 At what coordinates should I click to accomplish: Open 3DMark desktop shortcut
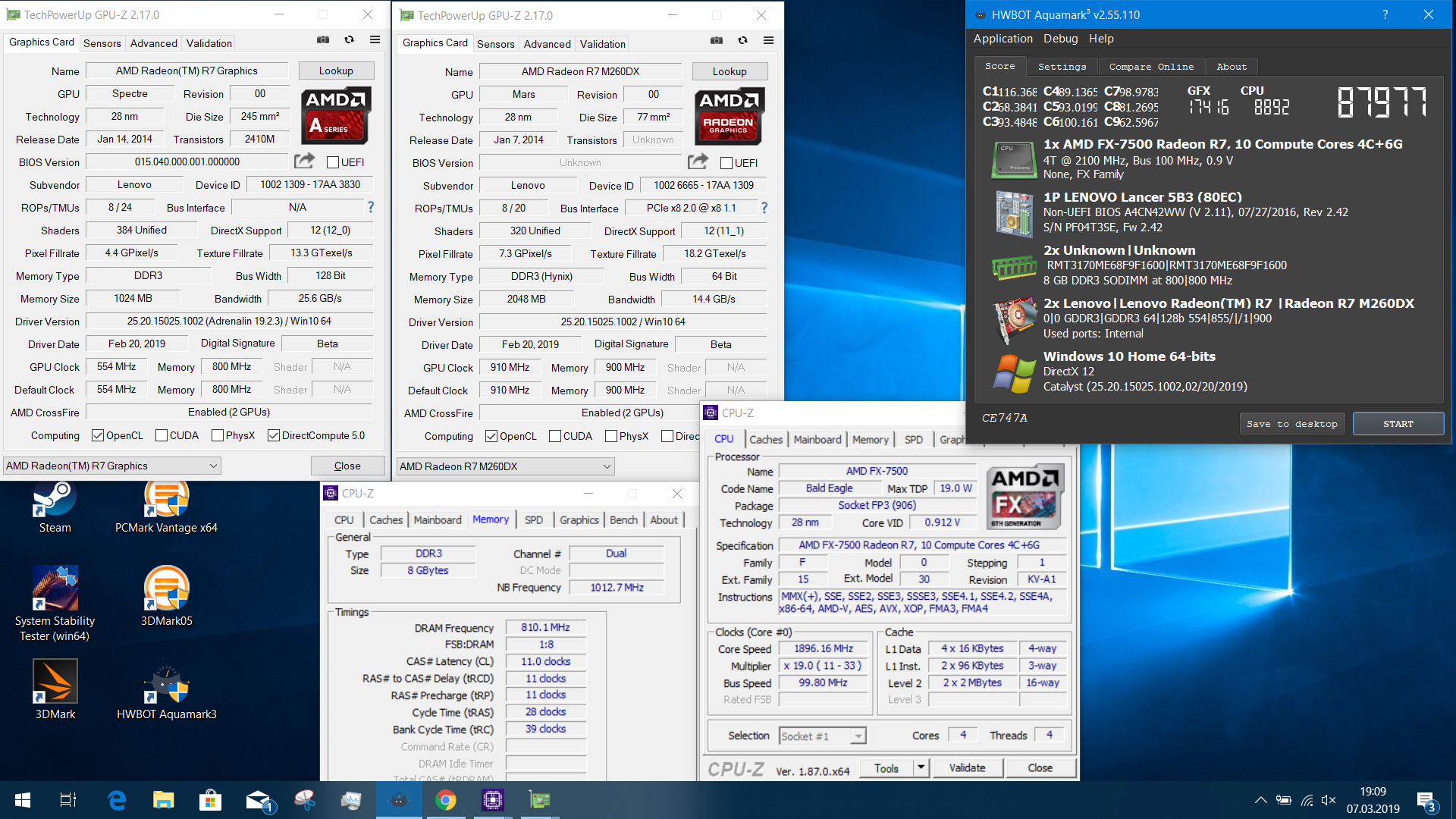pyautogui.click(x=55, y=690)
